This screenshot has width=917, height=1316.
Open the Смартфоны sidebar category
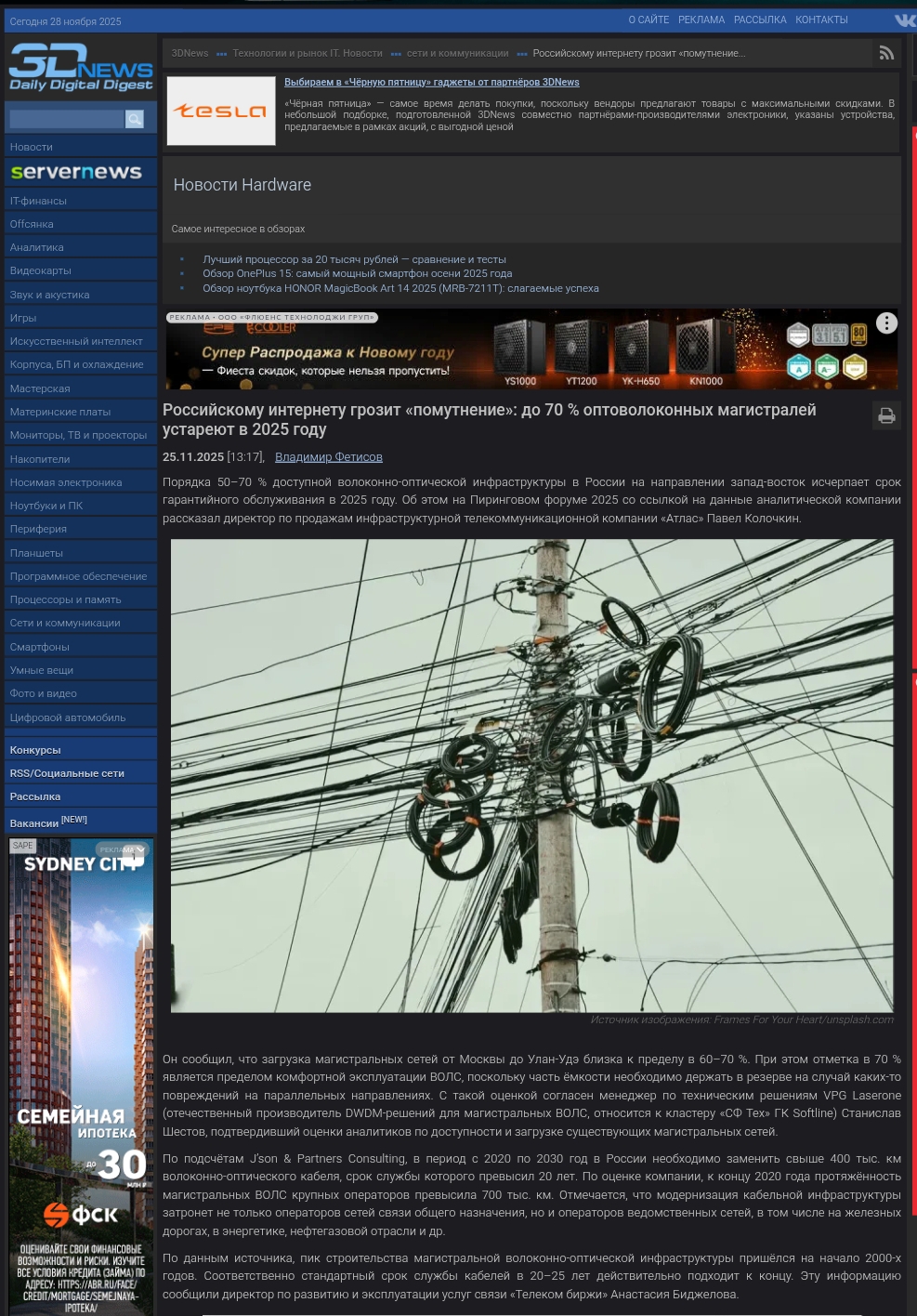click(x=39, y=646)
